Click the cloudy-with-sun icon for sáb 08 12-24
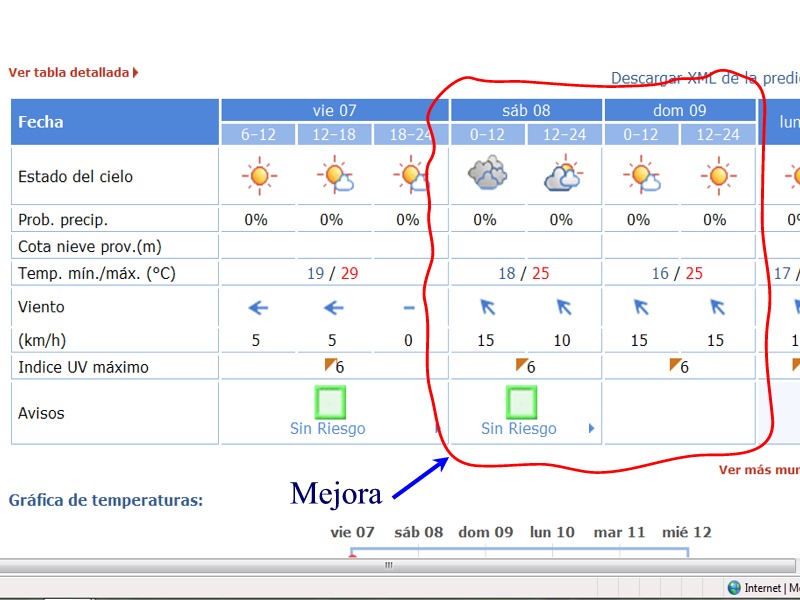 pyautogui.click(x=563, y=176)
